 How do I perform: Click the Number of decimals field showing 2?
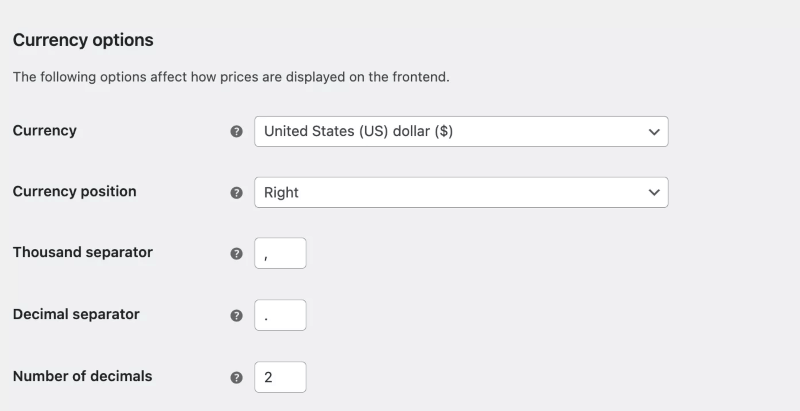pyautogui.click(x=280, y=377)
